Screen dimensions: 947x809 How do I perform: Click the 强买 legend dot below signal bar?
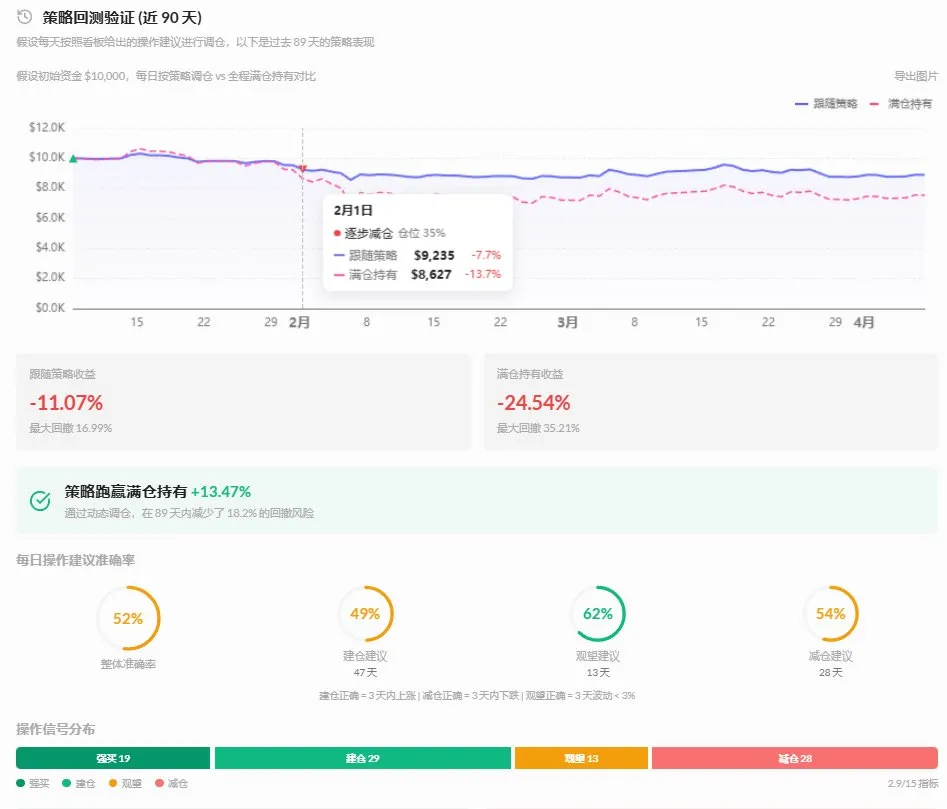22,784
